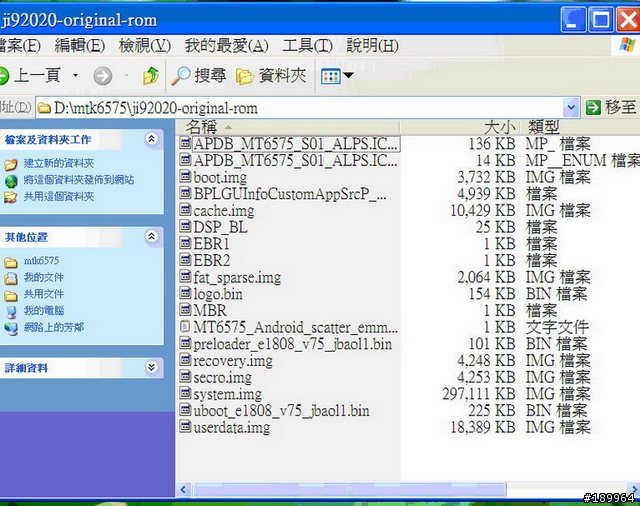Sort by the 名稱 column header
640x506 pixels.
[x=288, y=127]
